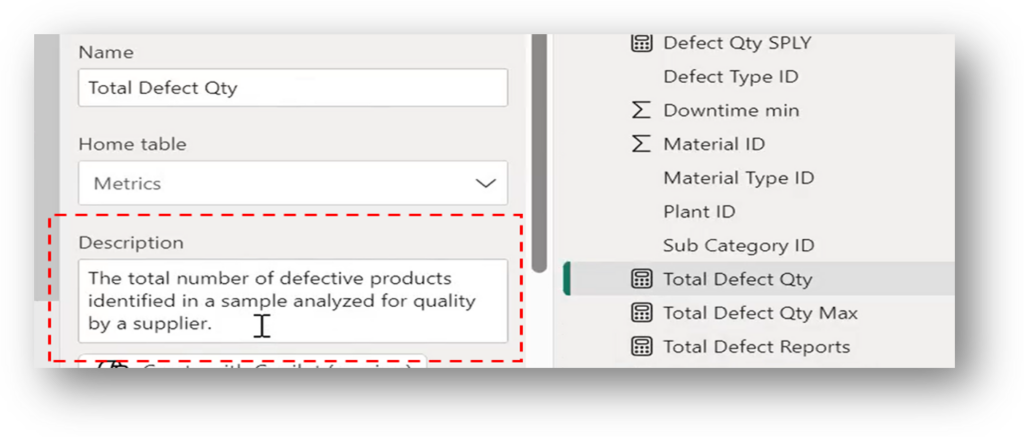Click the calculator icon beside Total Defect Qty
The height and width of the screenshot is (437, 1024).
(641, 279)
